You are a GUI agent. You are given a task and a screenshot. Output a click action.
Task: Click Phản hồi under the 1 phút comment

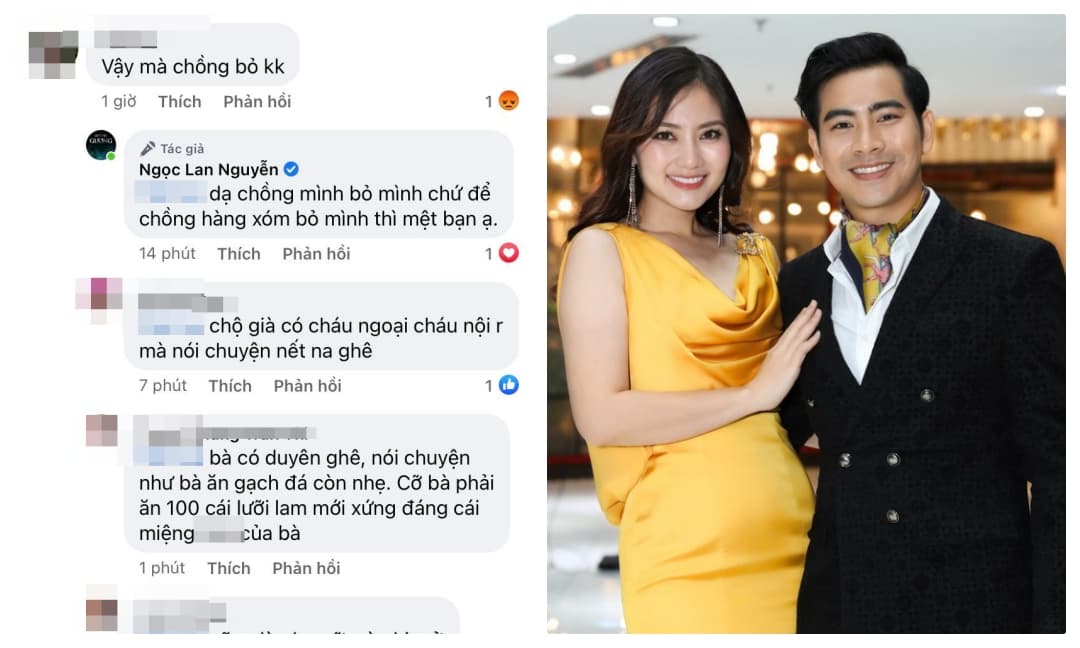[306, 568]
